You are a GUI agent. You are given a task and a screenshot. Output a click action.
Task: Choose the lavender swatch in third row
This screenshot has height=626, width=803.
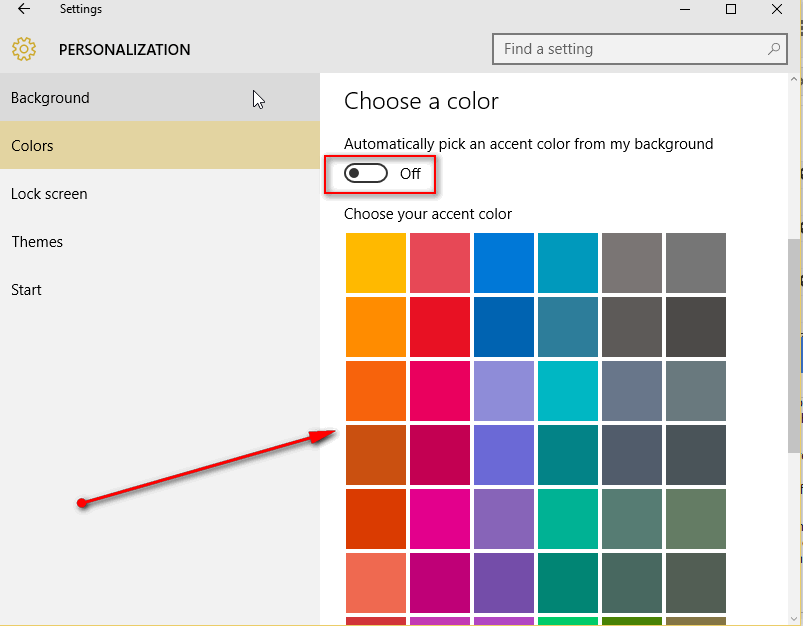504,391
